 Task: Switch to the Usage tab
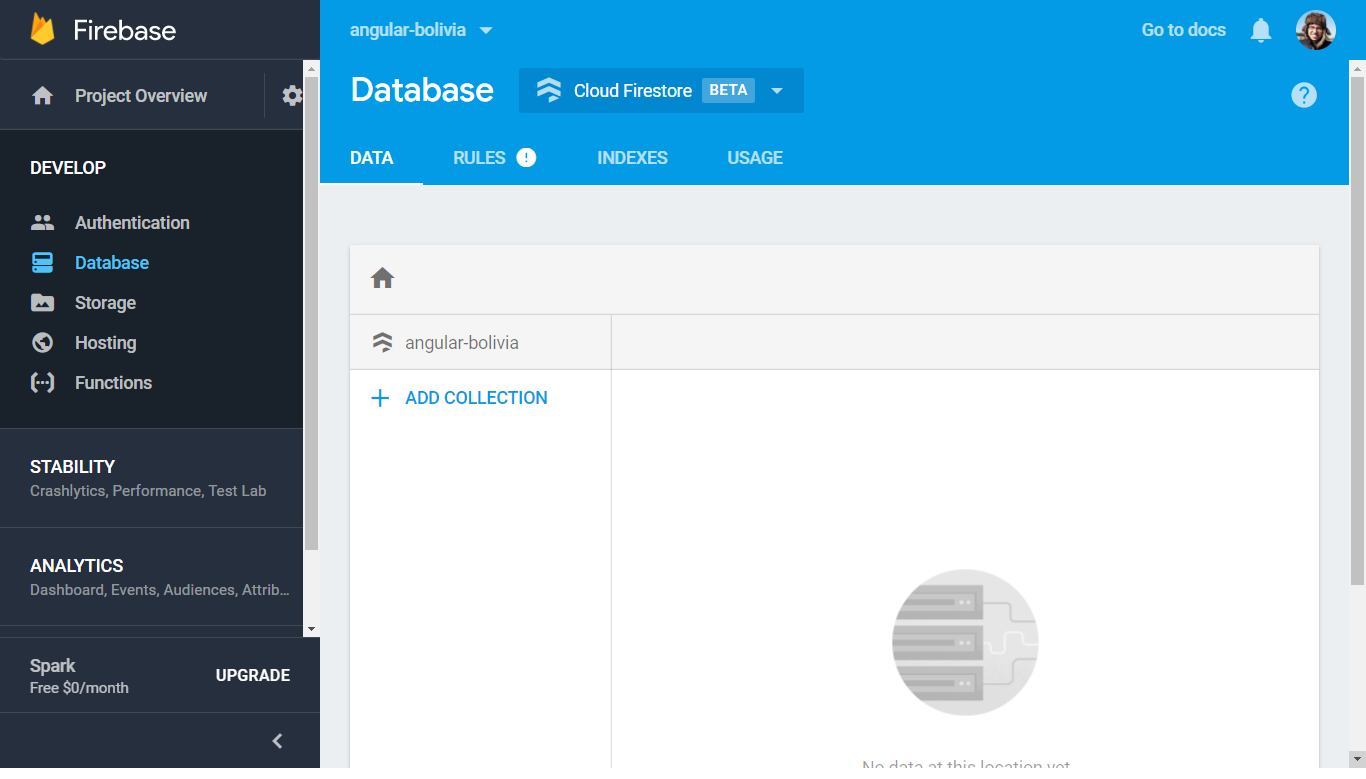(755, 158)
